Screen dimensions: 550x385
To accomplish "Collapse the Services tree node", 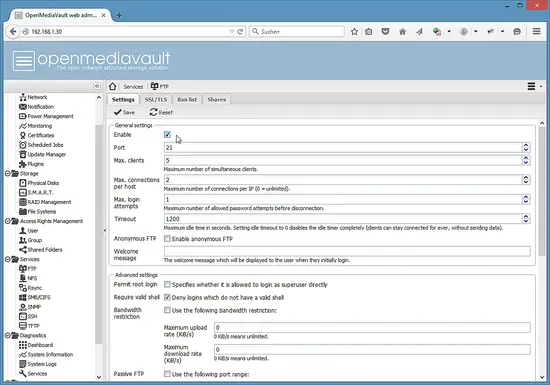I will point(7,259).
